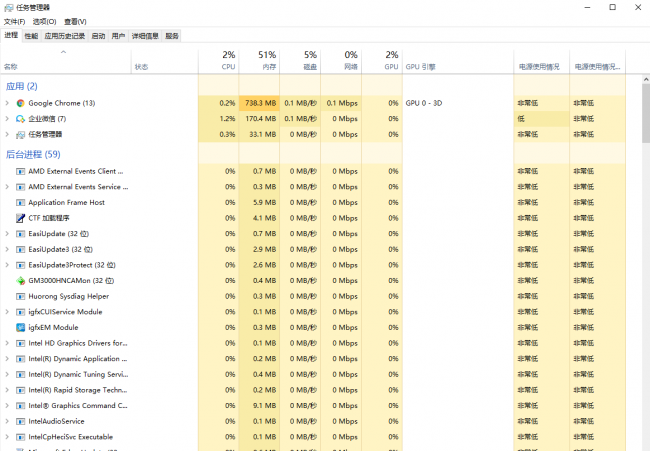Click the Intel(R) Dynamic Application icon

click(x=20, y=359)
